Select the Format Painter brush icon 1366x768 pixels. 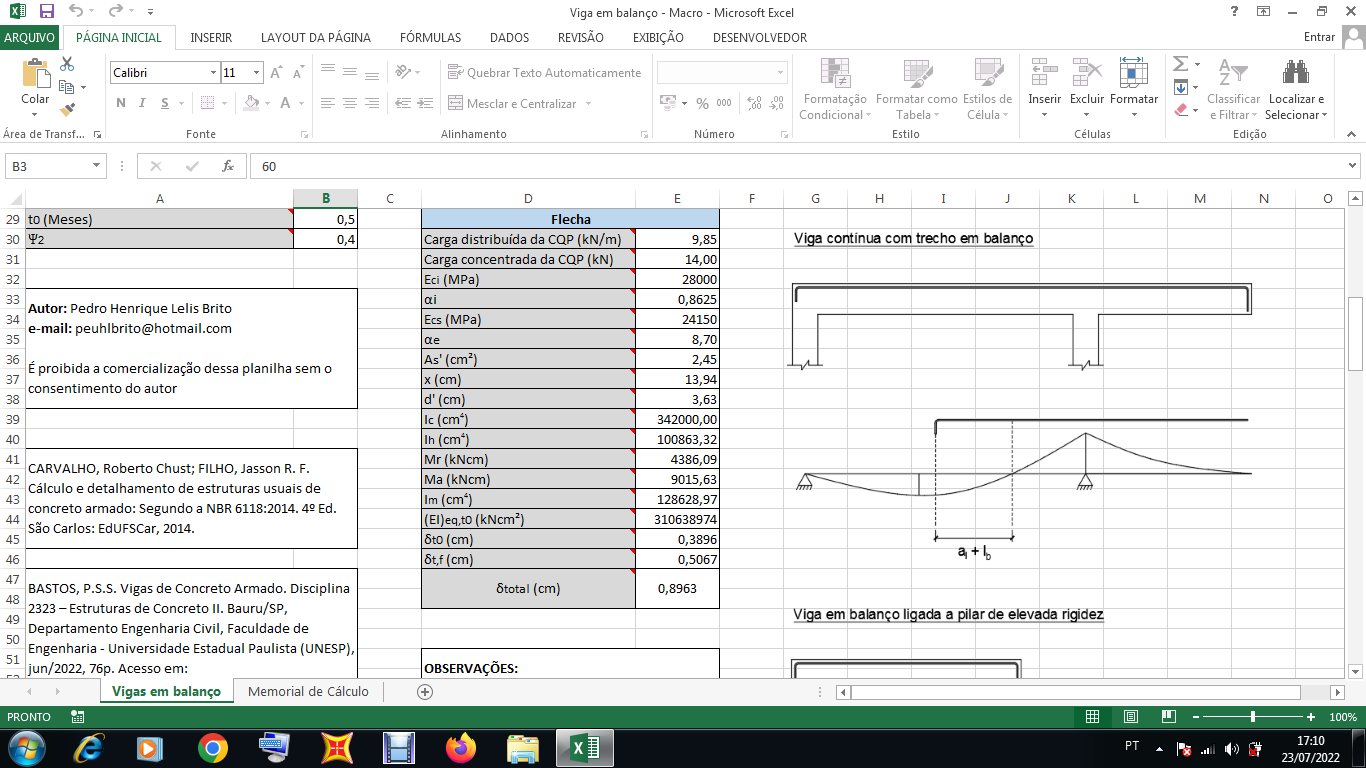point(67,110)
